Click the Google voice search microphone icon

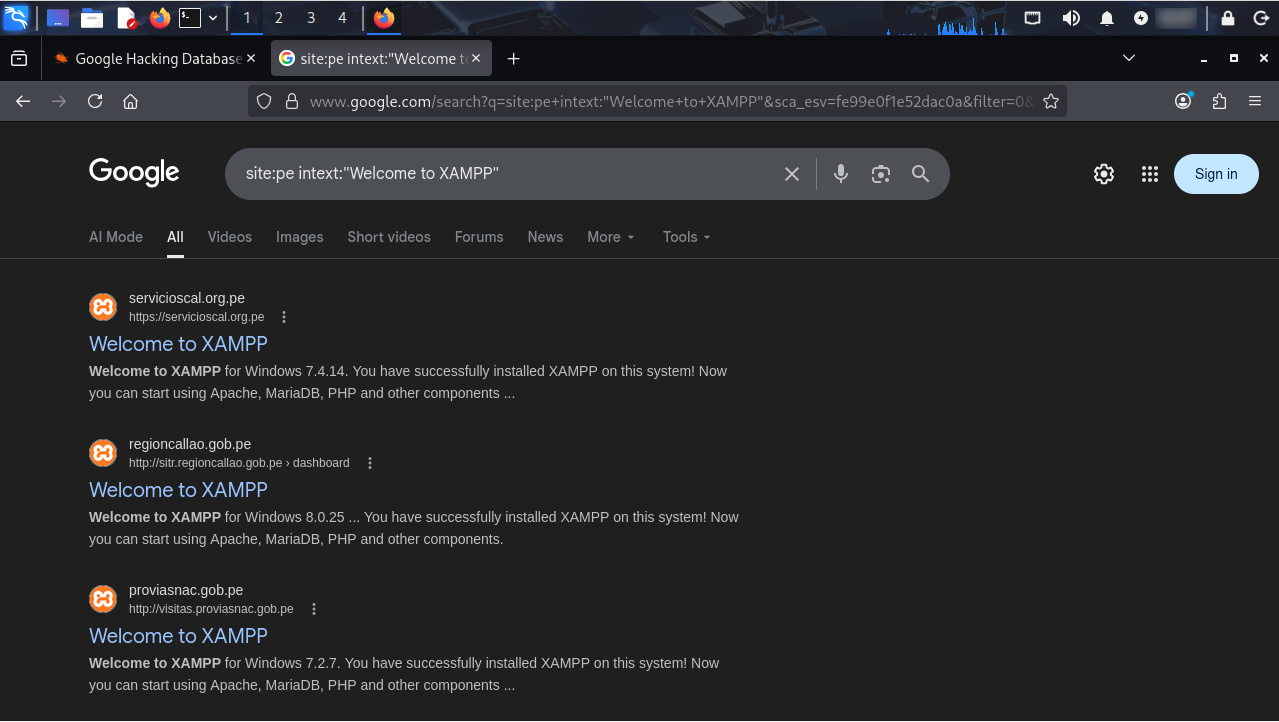click(841, 174)
